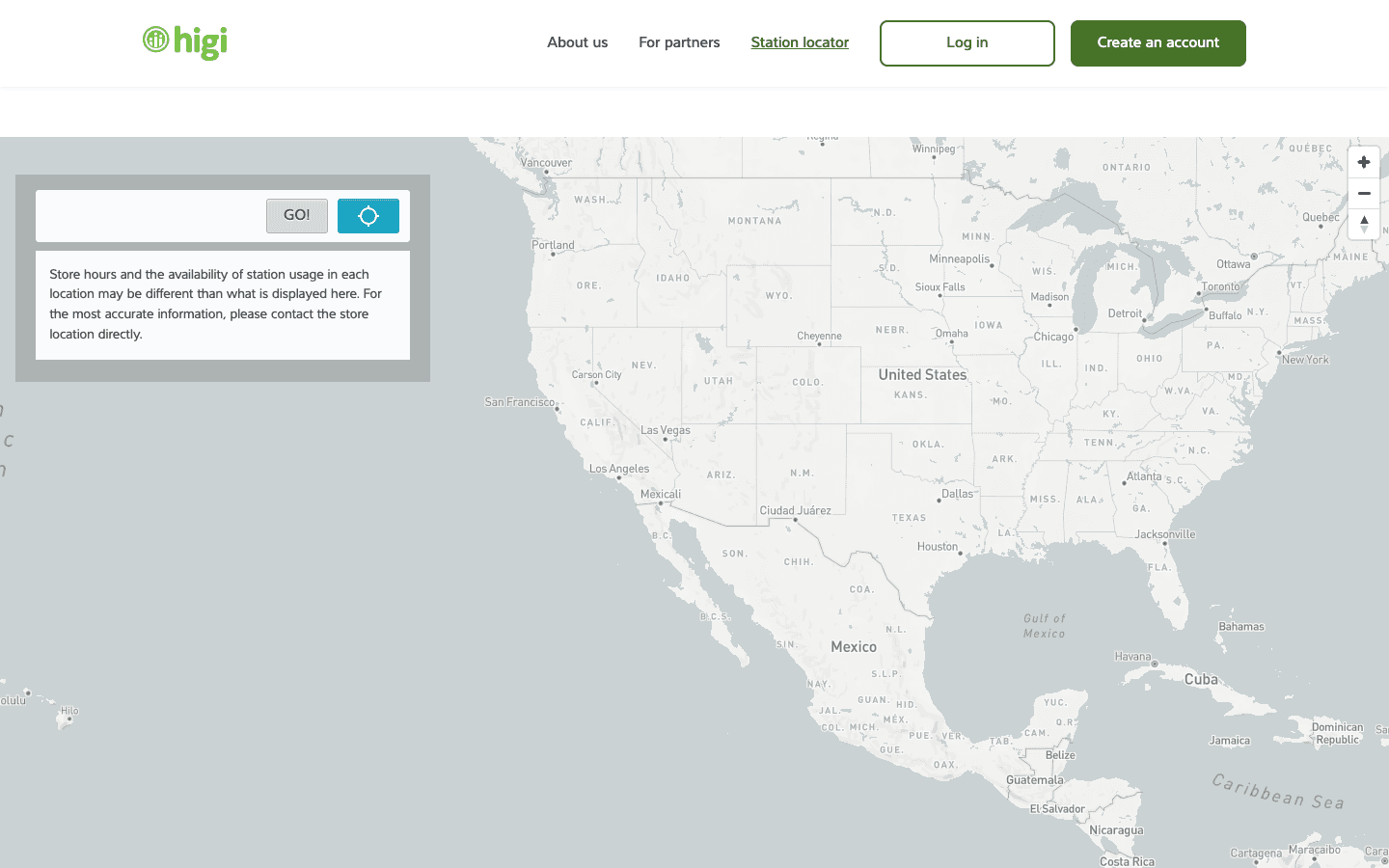Click the Guatemala country label
This screenshot has height=868, width=1389.
[x=1035, y=780]
